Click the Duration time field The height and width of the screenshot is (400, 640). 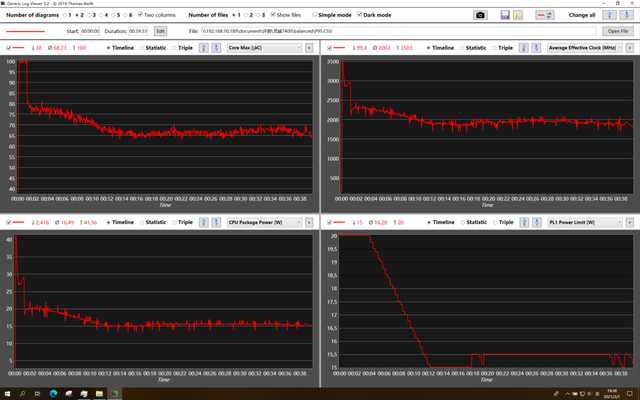138,31
